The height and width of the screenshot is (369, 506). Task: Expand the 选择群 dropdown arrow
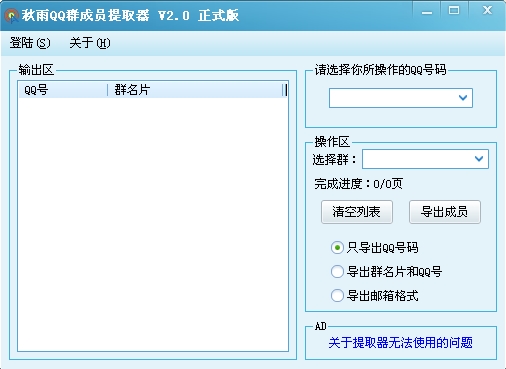coord(479,159)
